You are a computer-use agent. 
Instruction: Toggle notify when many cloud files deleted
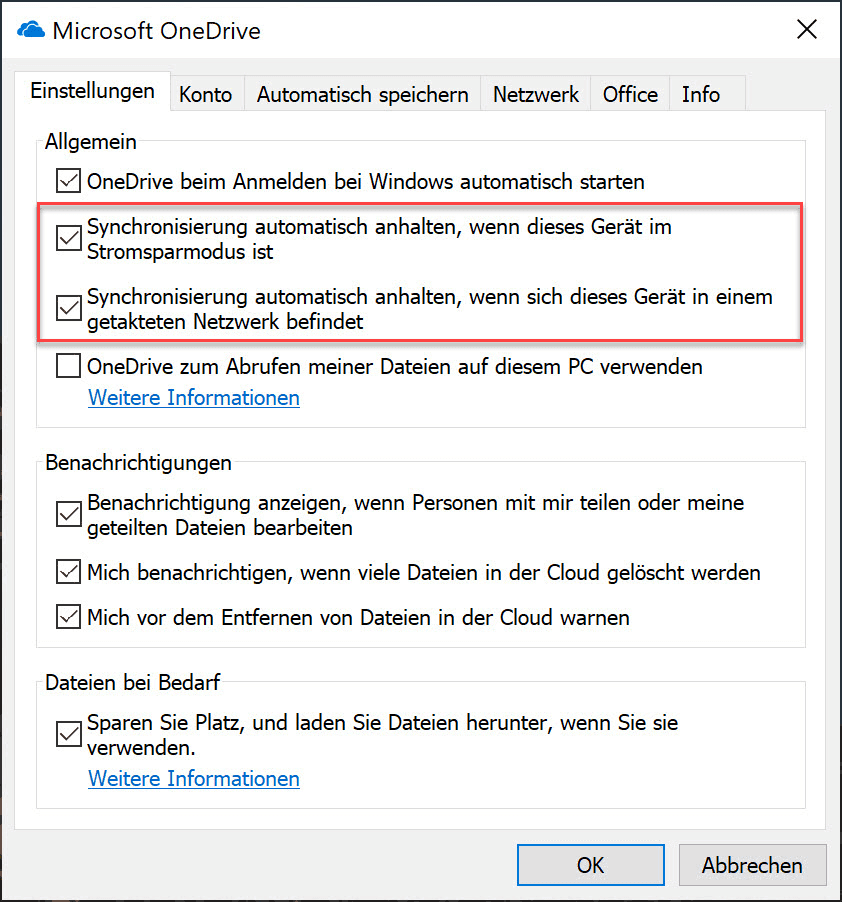click(69, 573)
